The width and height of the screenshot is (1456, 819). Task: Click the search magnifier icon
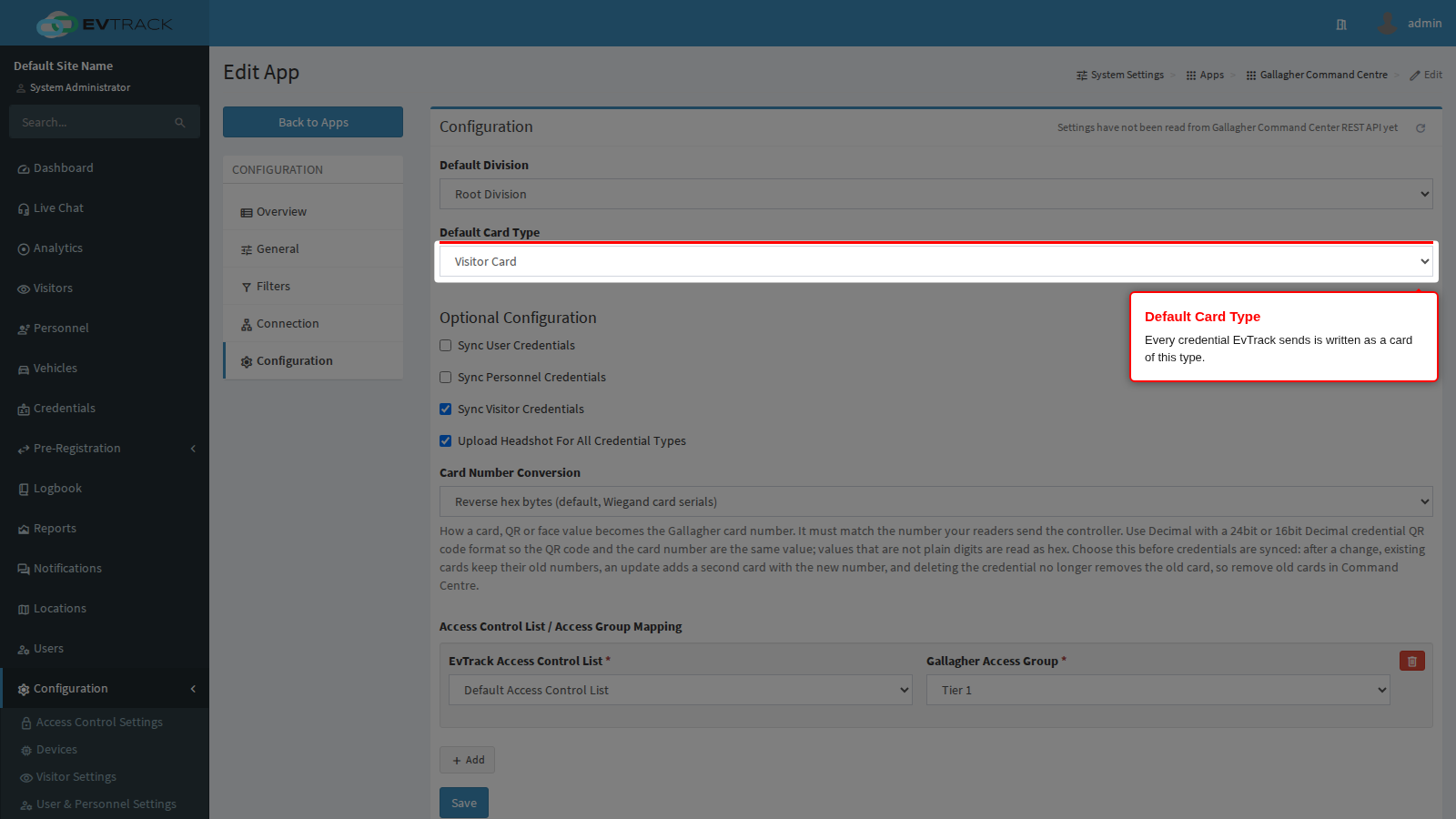coord(180,123)
